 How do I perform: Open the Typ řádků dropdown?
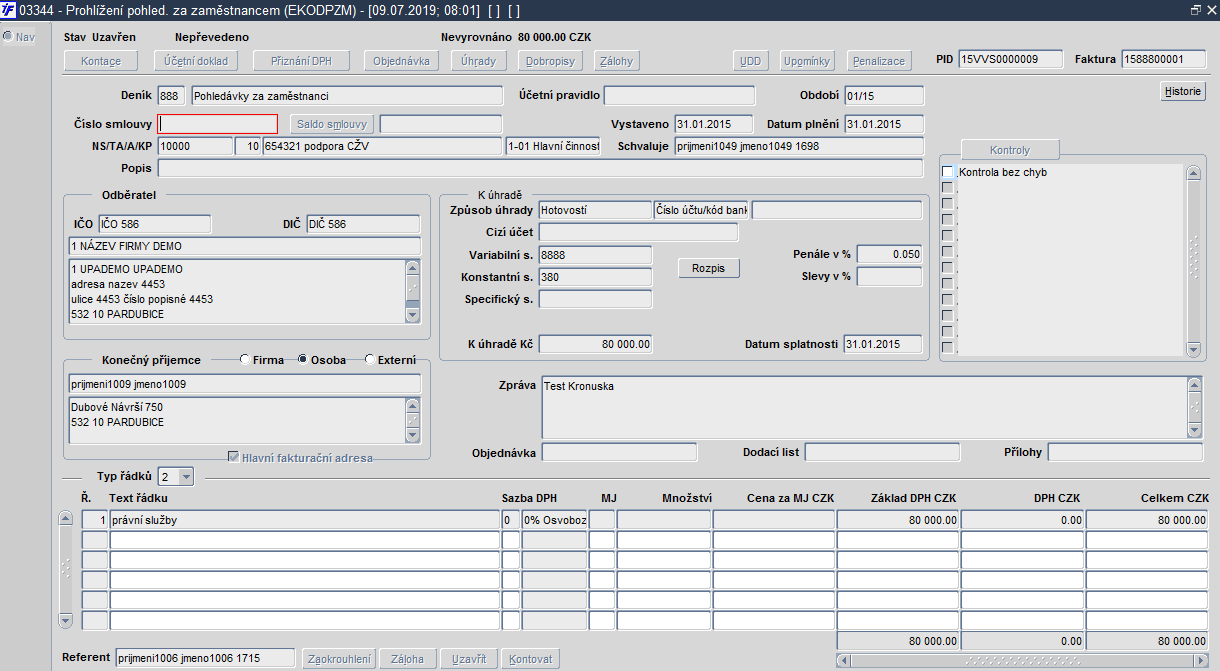tap(186, 477)
